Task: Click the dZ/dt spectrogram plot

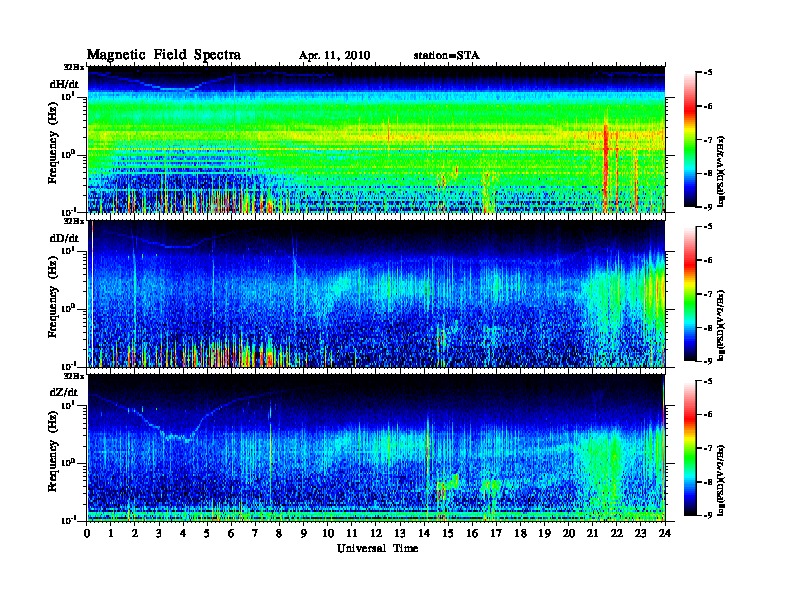Action: pos(376,448)
